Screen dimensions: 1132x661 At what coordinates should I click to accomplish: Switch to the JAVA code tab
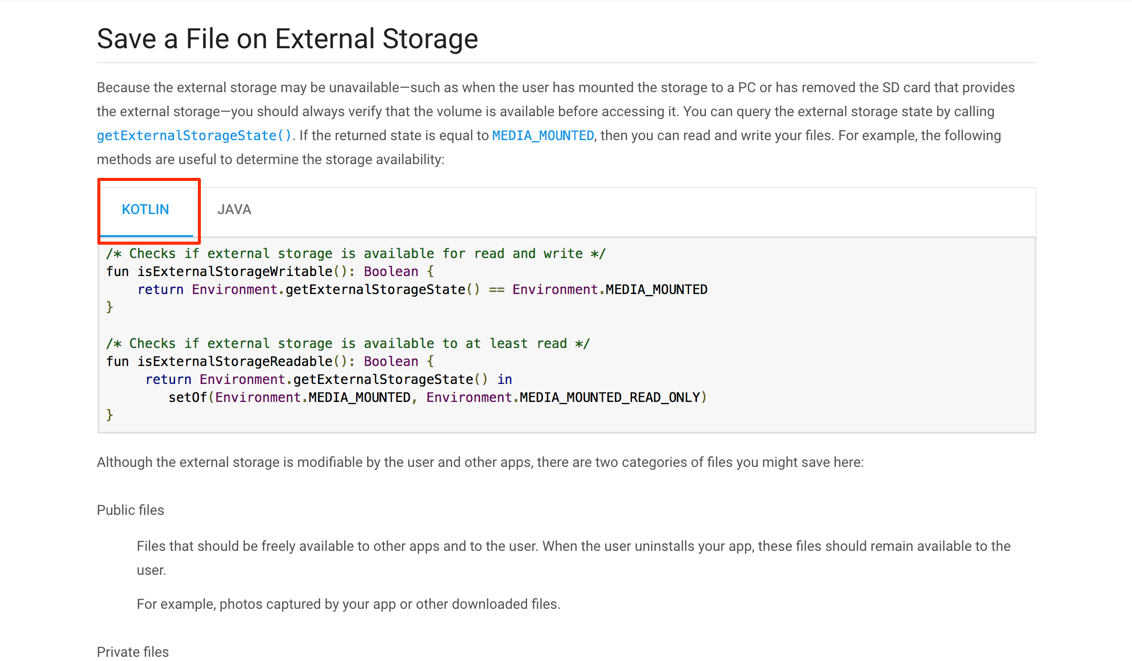click(x=234, y=210)
